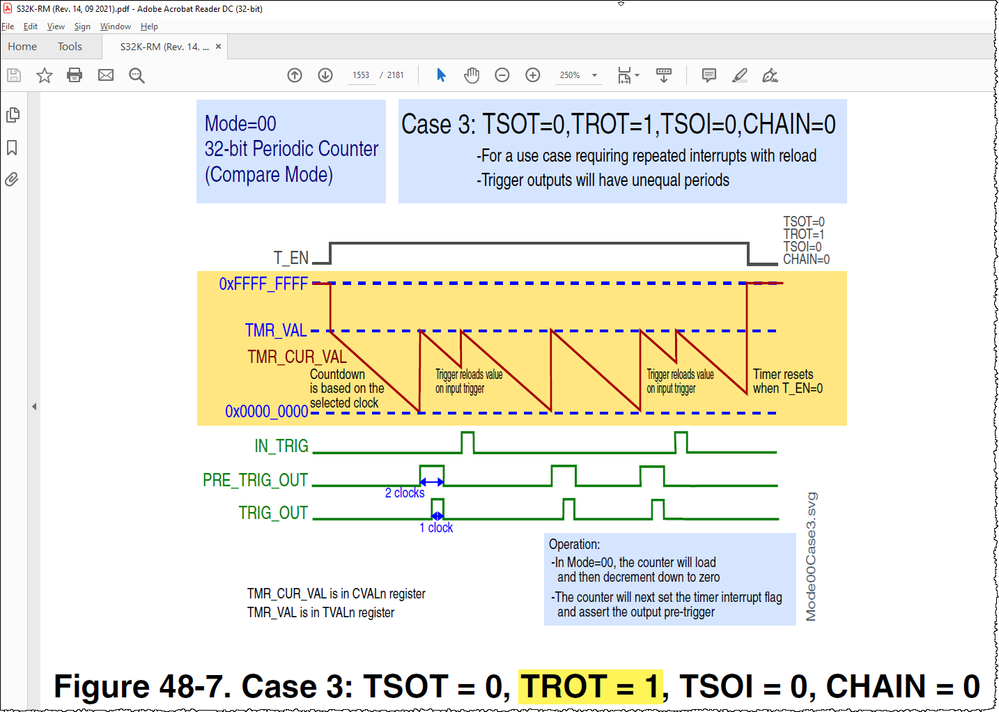Open the page thumbnails panel
The height and width of the screenshot is (712, 999).
pos(12,115)
